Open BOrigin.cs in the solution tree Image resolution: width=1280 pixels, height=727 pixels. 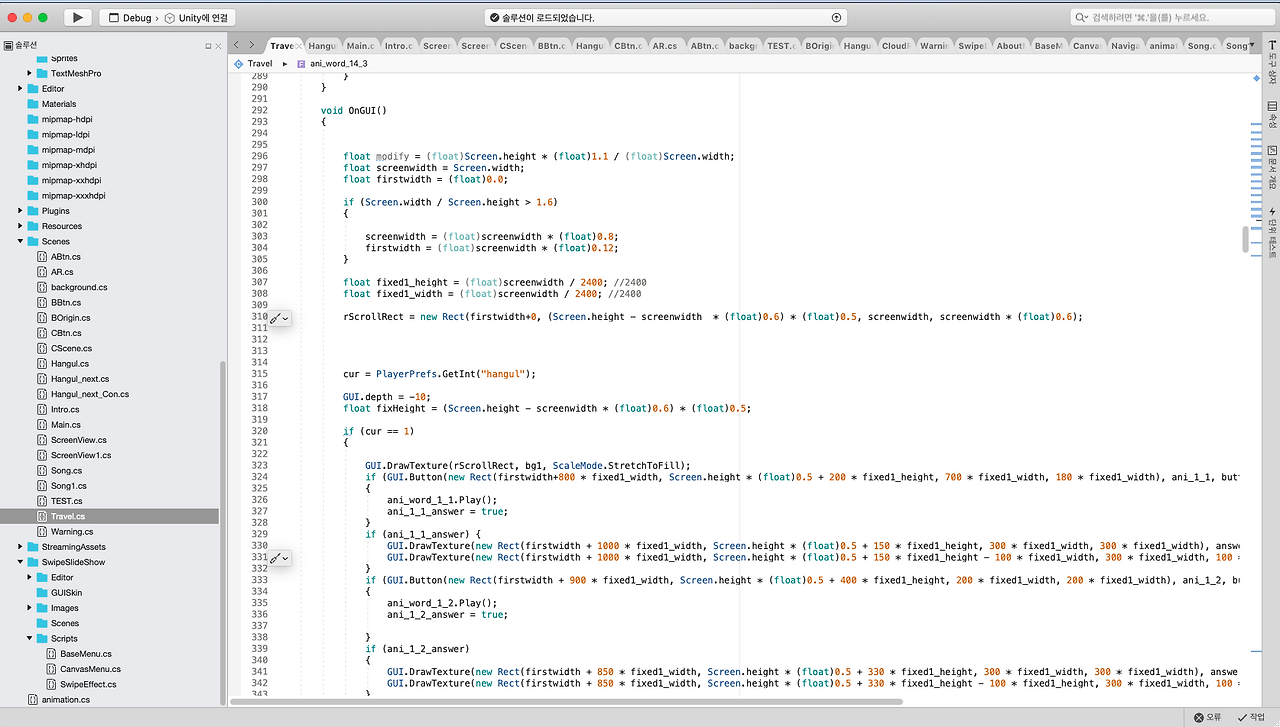click(70, 318)
